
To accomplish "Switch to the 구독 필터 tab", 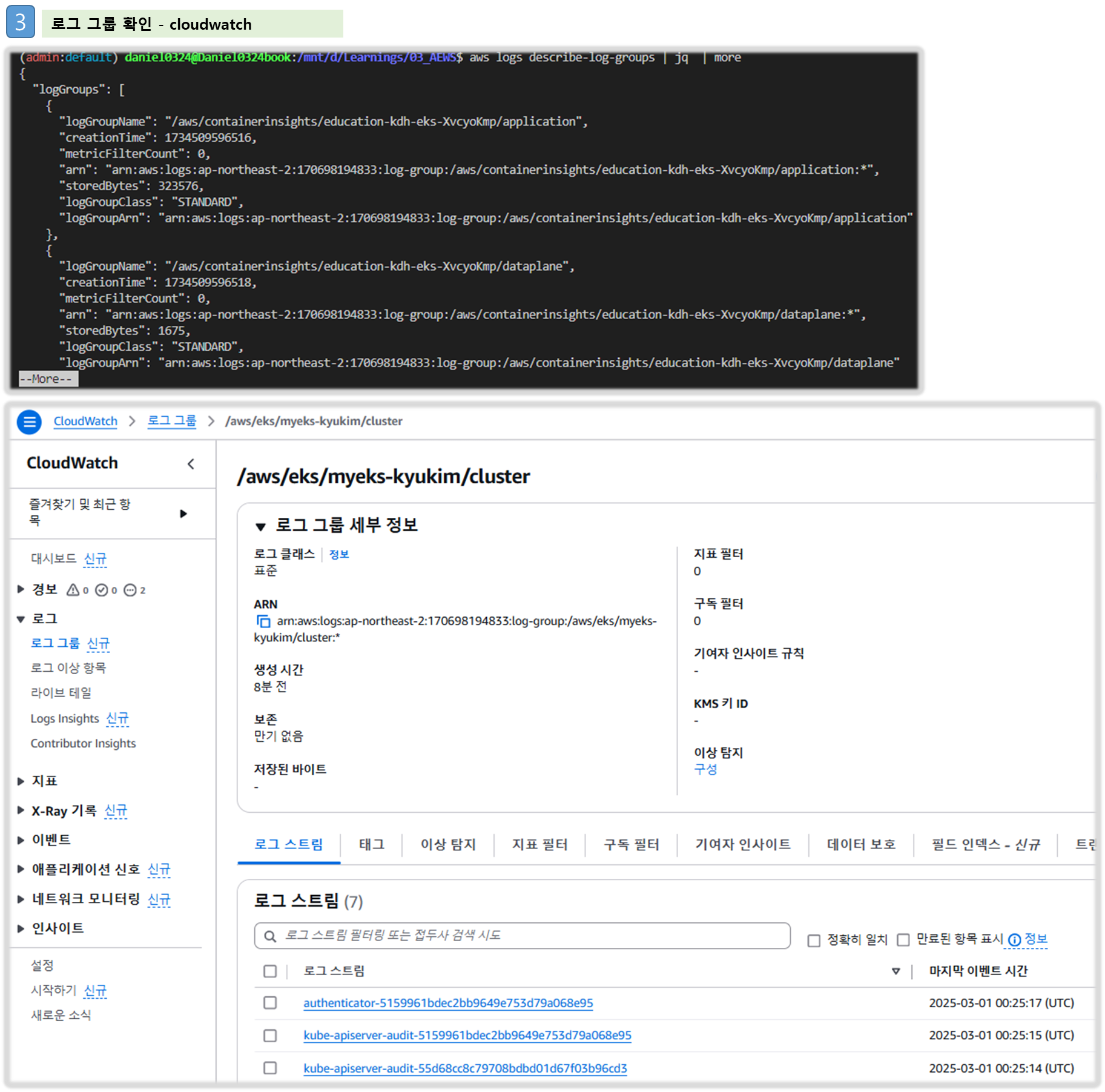I will point(632,844).
